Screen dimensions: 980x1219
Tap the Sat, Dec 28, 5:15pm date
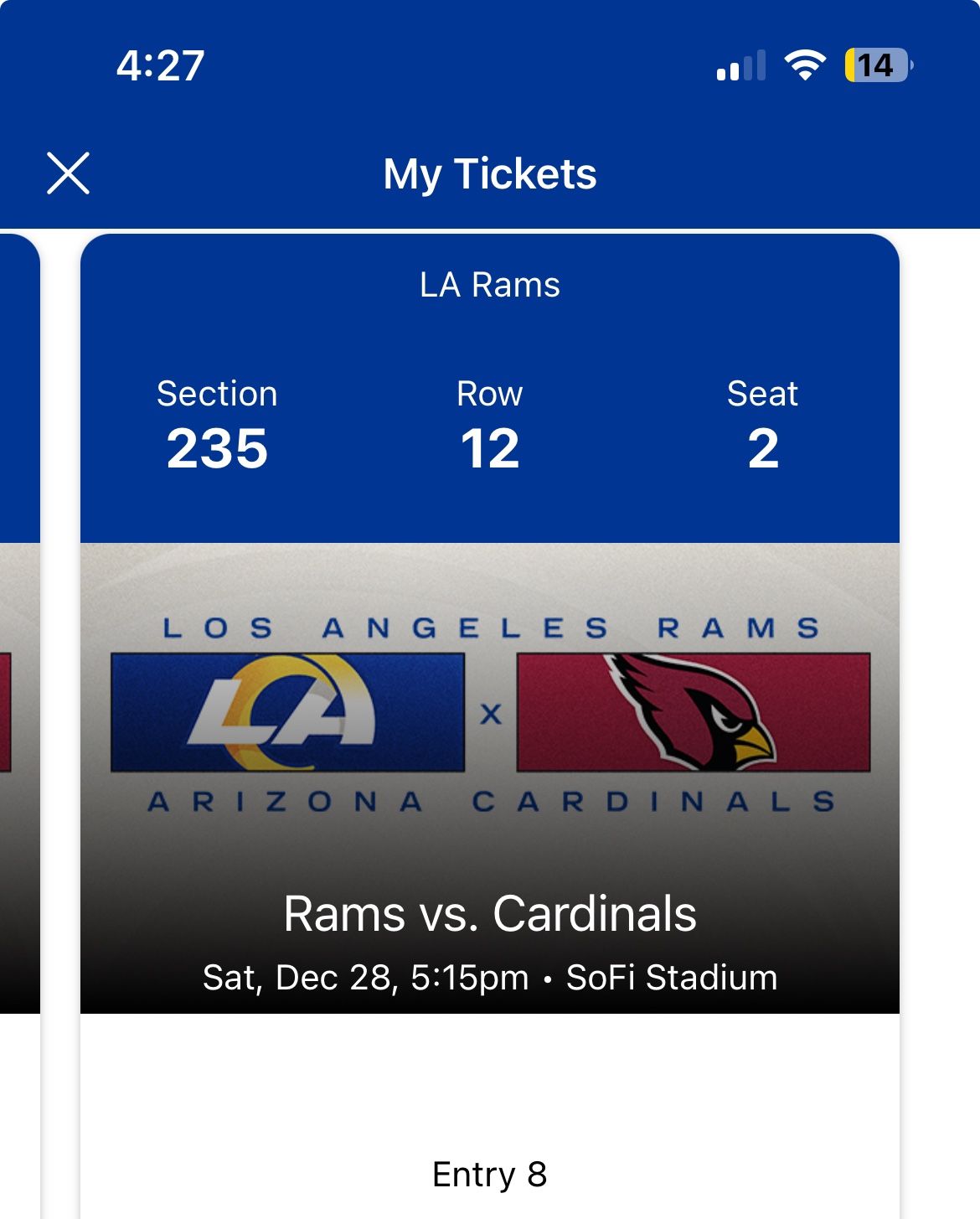366,978
